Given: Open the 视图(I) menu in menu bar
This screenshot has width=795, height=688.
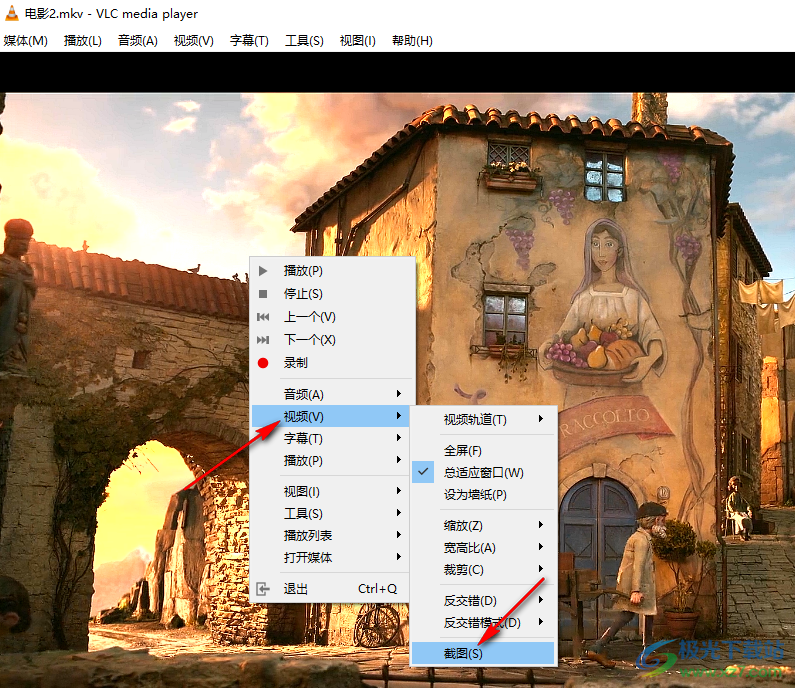Looking at the screenshot, I should pyautogui.click(x=357, y=41).
